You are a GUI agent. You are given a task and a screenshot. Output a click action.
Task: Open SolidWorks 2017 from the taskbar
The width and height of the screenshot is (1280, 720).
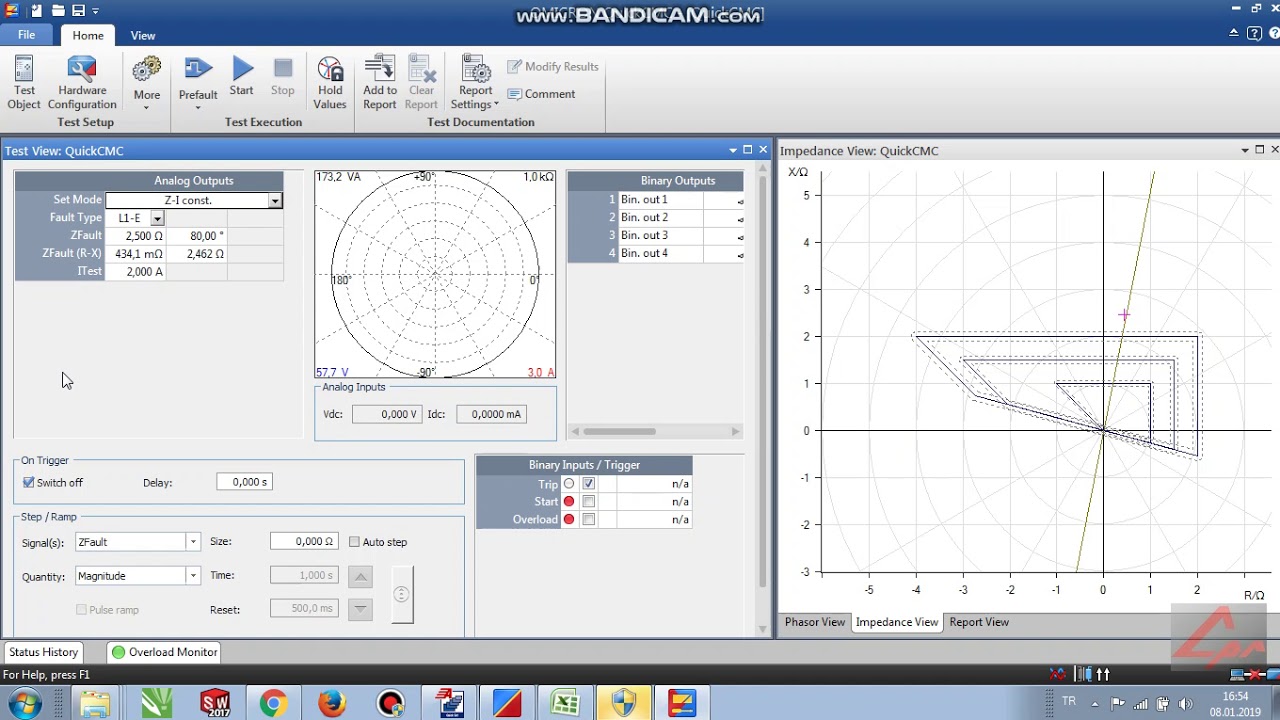click(x=215, y=704)
